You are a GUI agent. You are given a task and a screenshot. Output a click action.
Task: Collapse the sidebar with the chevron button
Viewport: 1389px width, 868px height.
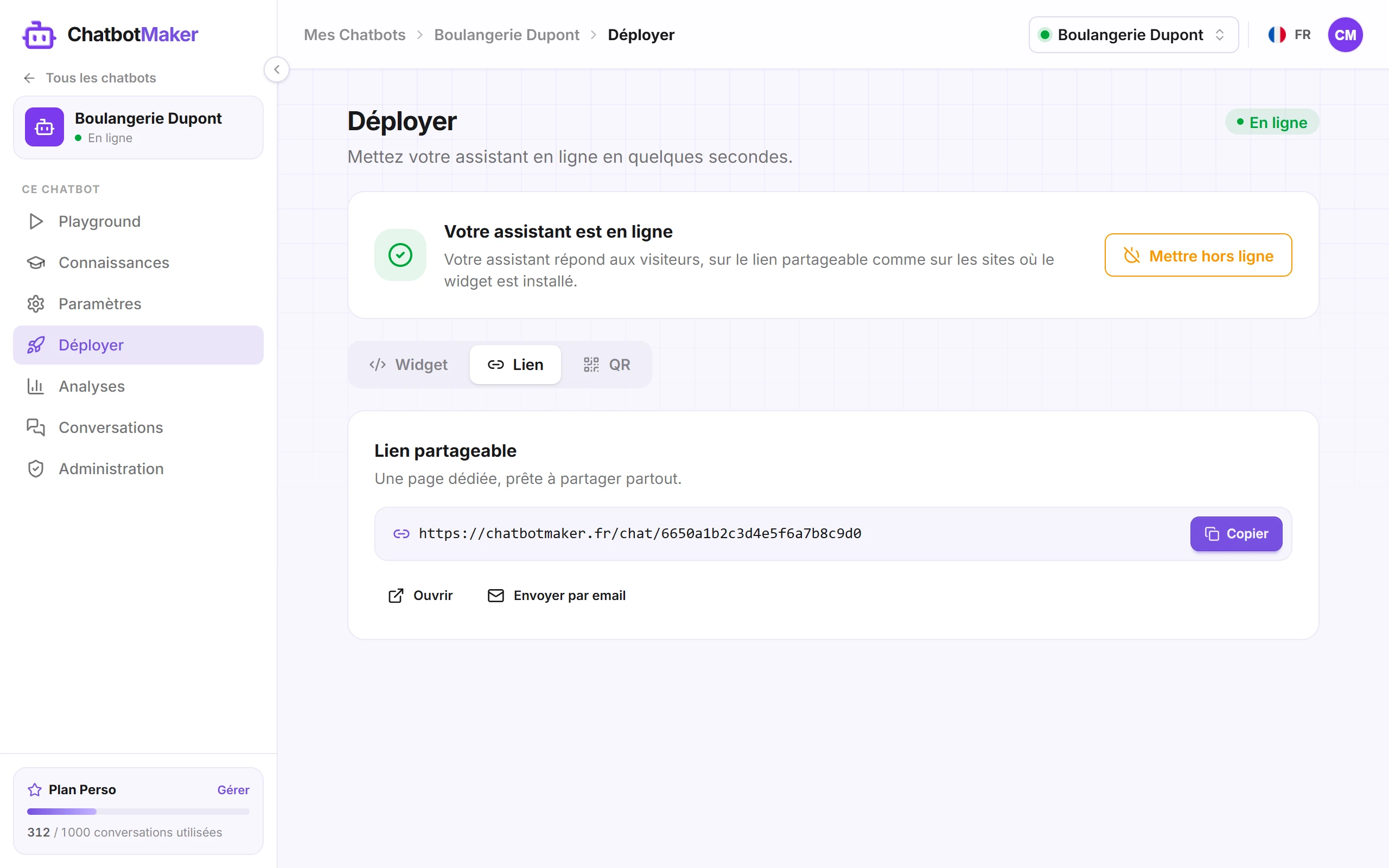pos(277,69)
